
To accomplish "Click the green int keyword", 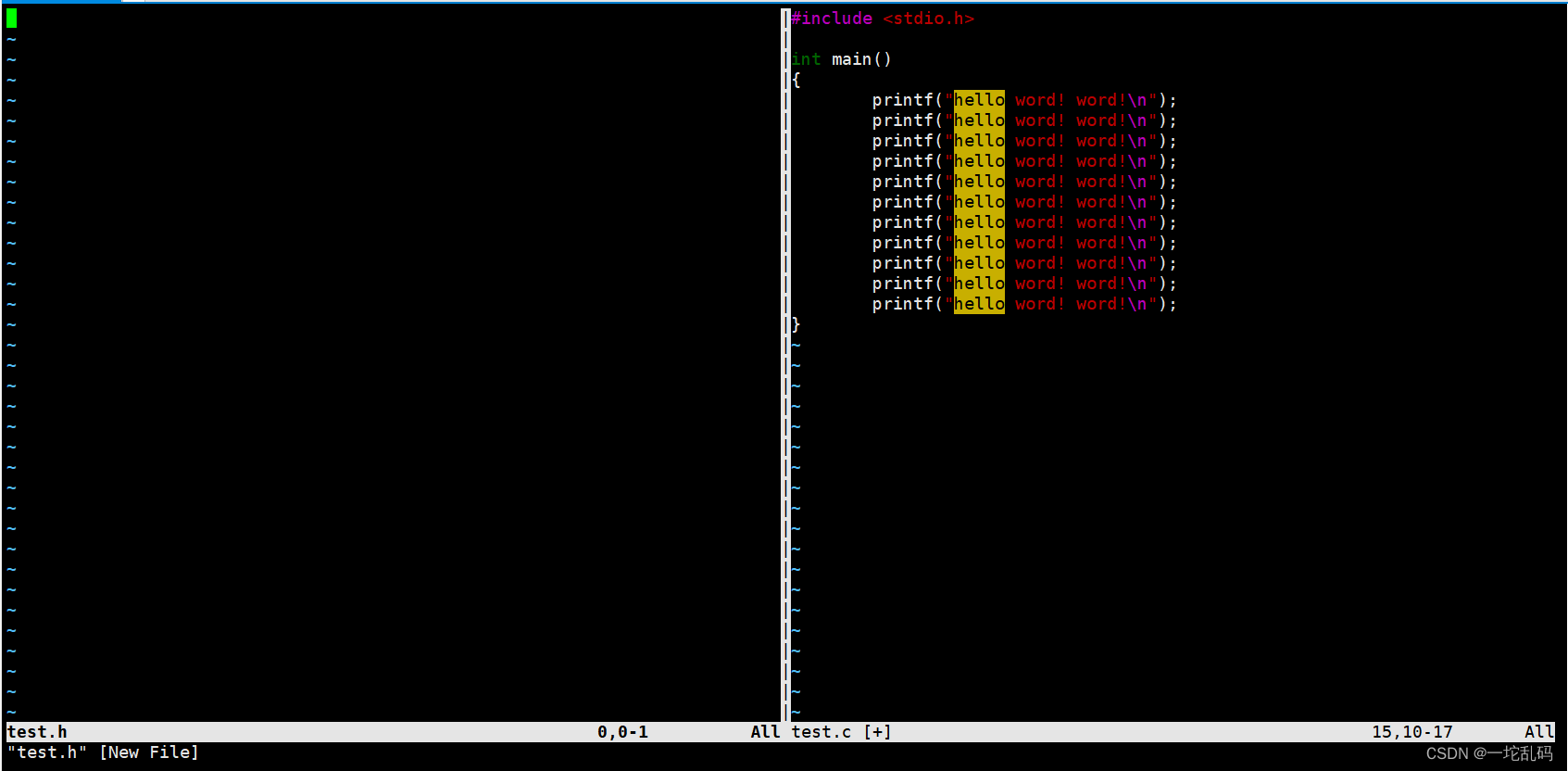I will point(806,59).
